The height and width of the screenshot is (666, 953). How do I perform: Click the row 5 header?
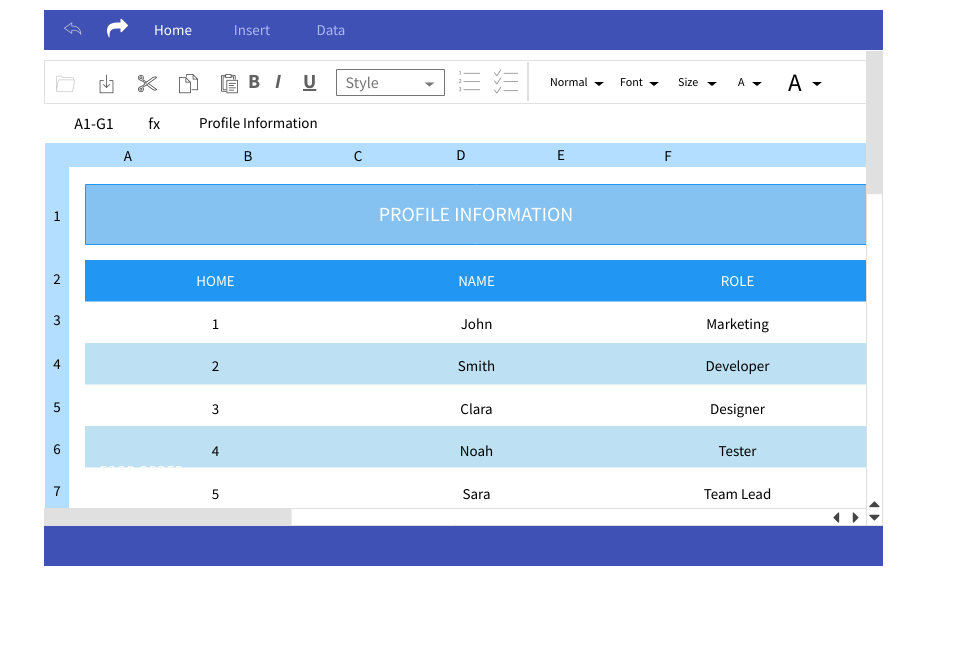coord(56,407)
